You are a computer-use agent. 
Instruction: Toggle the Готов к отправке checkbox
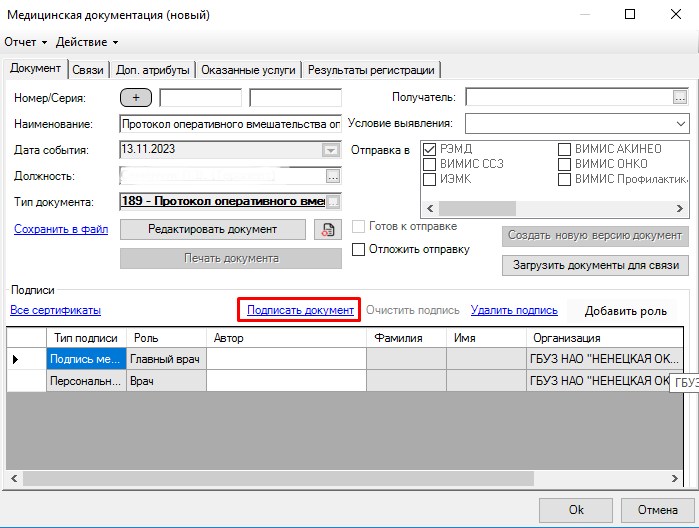358,227
